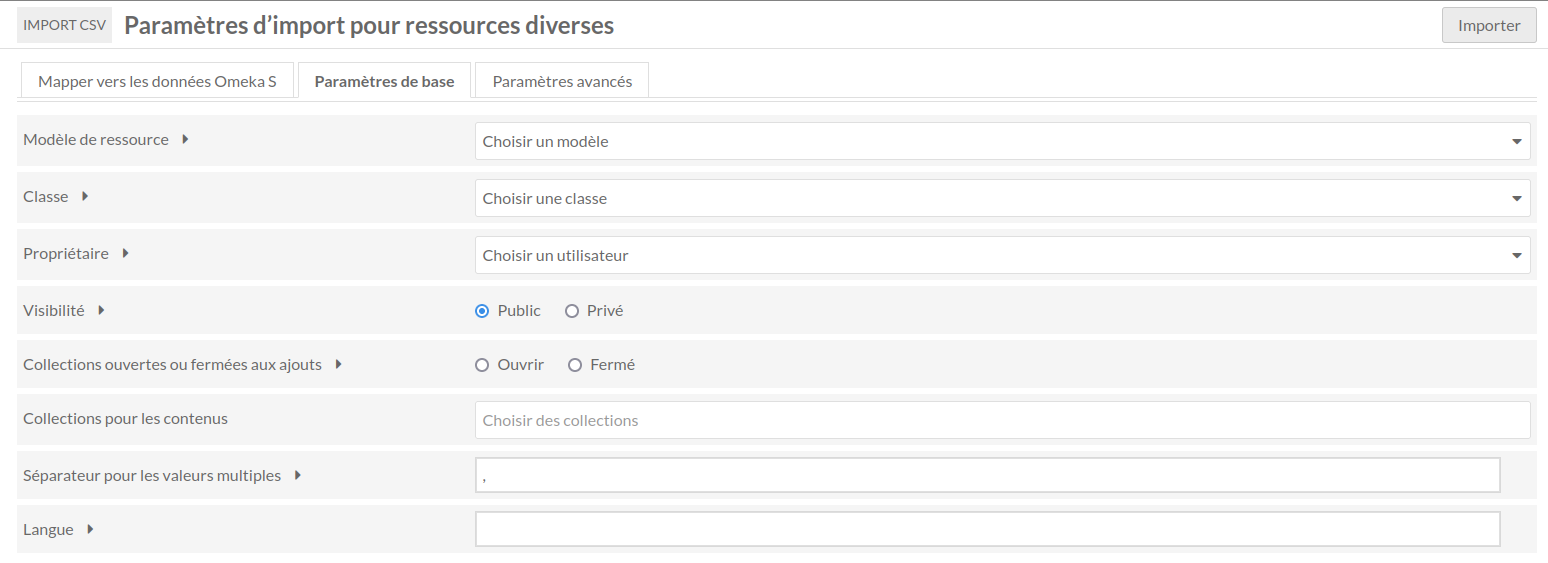This screenshot has height=563, width=1548.
Task: Select the Paramètres de base tab
Action: (384, 81)
